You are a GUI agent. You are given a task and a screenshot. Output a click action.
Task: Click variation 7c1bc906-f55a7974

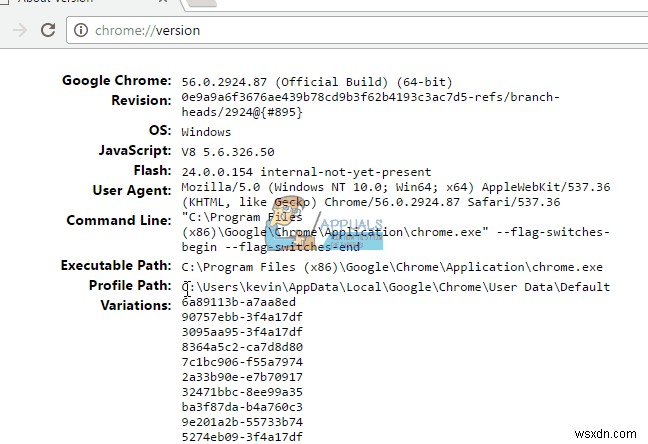[242, 362]
